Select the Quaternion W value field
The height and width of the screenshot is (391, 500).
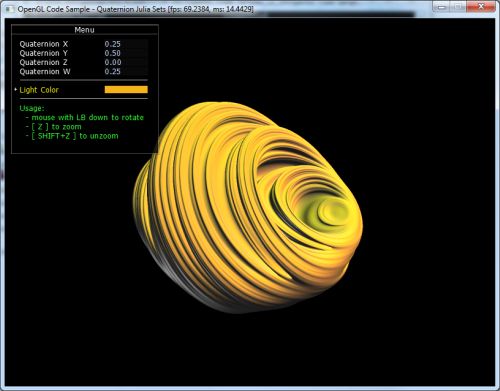click(126, 71)
